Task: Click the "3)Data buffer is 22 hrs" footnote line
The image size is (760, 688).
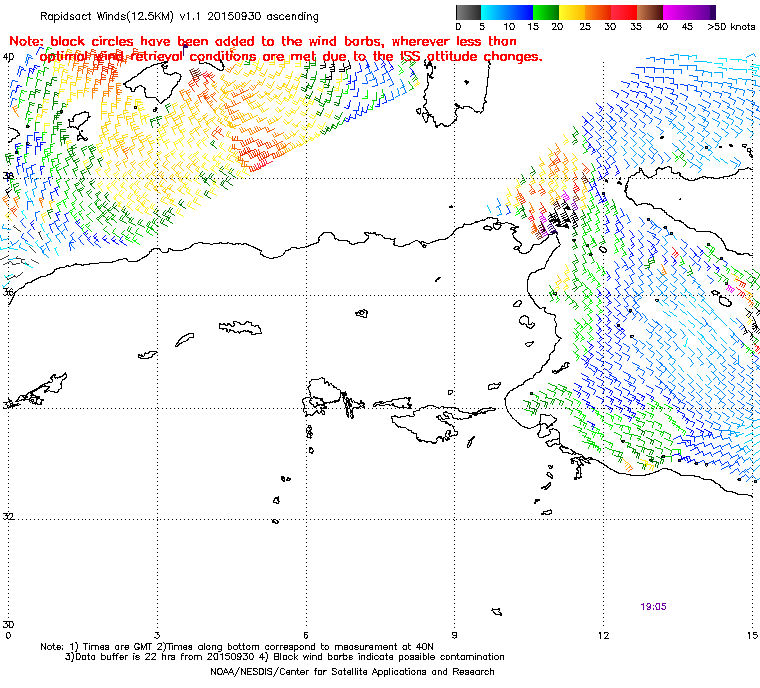Action: (x=285, y=657)
